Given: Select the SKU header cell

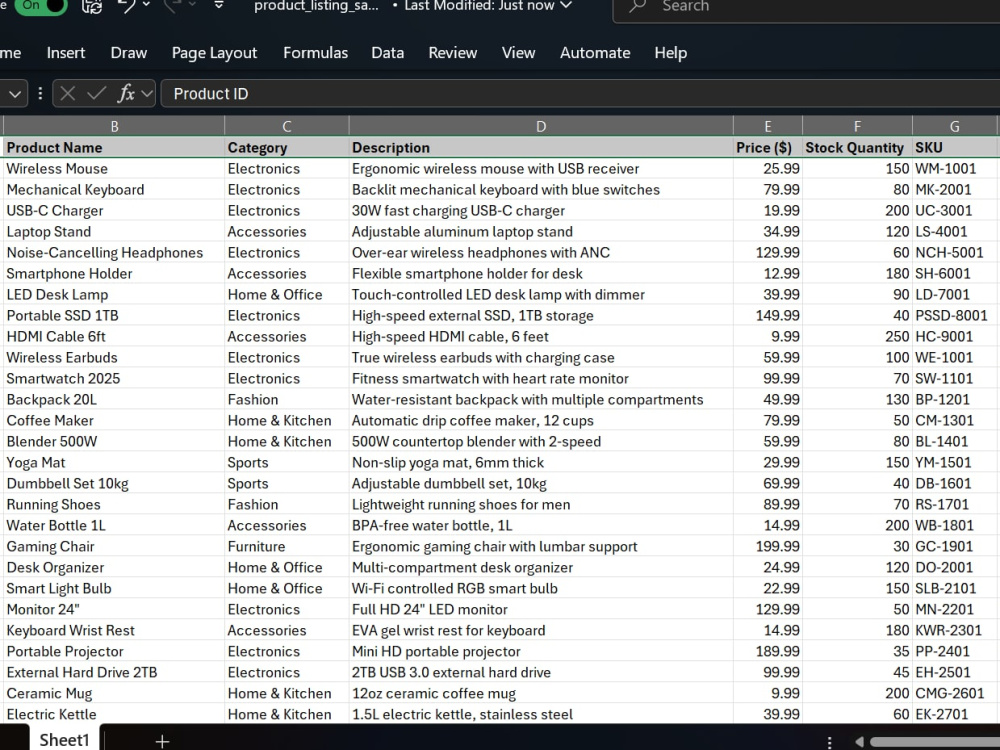Looking at the screenshot, I should [x=955, y=147].
